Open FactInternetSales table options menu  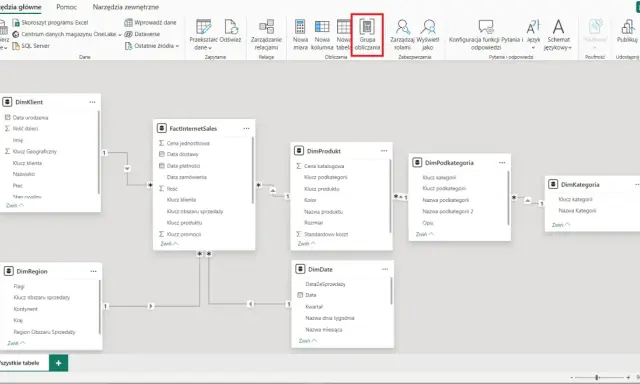point(247,129)
